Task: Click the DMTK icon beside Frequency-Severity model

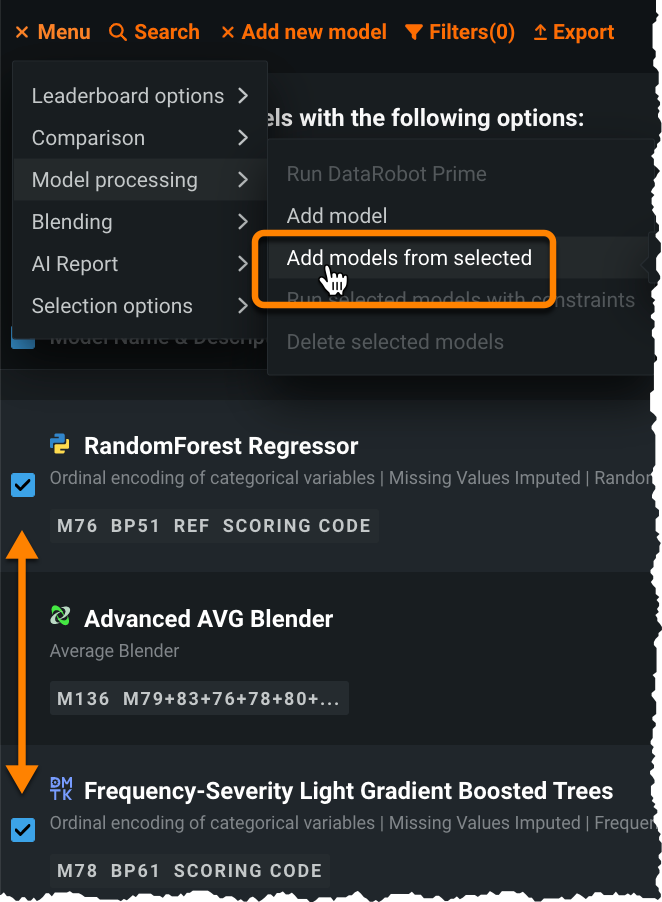Action: pos(60,789)
